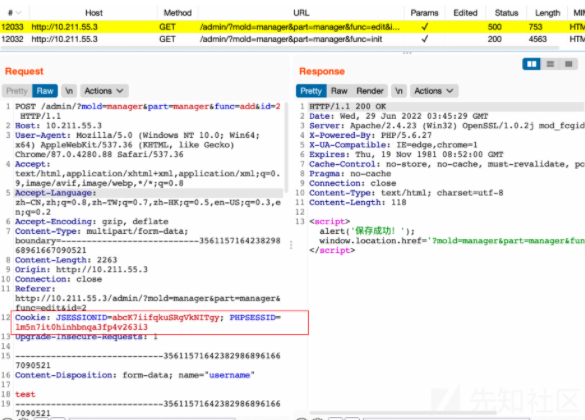Viewport: 585px width, 420px height.
Task: Sort by the Edited column header
Action: [x=465, y=13]
